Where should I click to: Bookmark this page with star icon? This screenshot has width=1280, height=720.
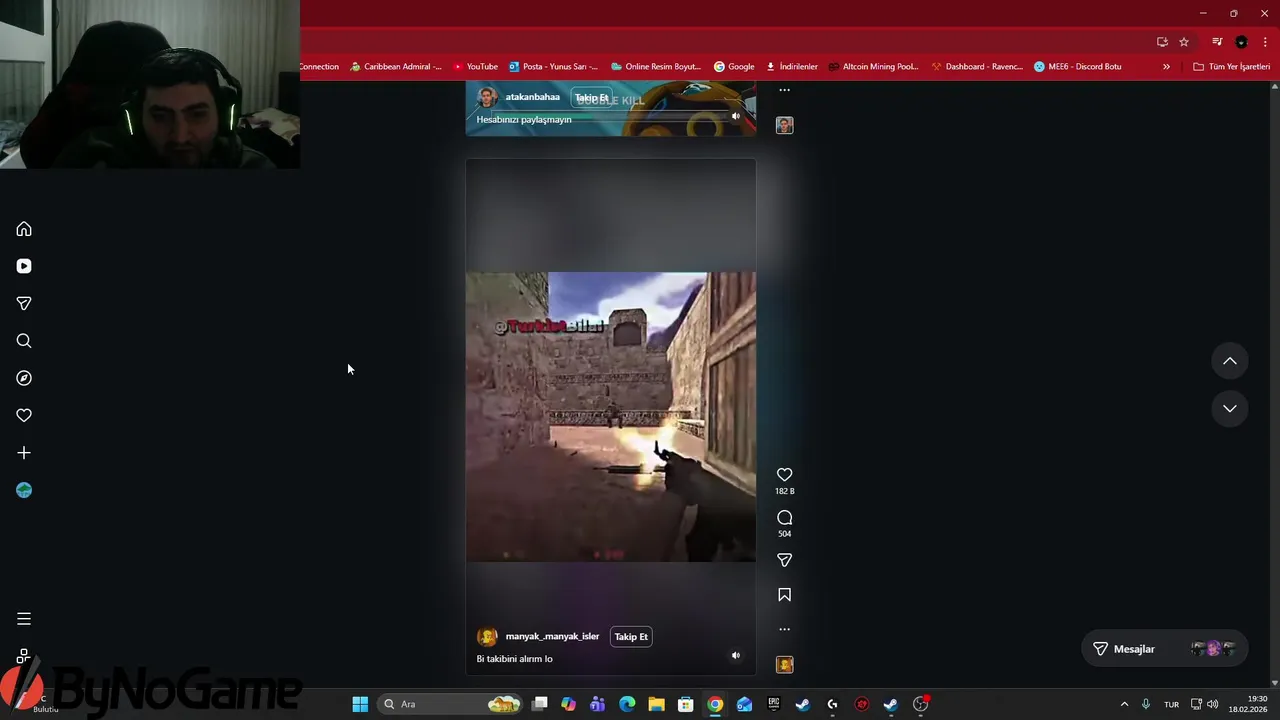(x=1184, y=42)
